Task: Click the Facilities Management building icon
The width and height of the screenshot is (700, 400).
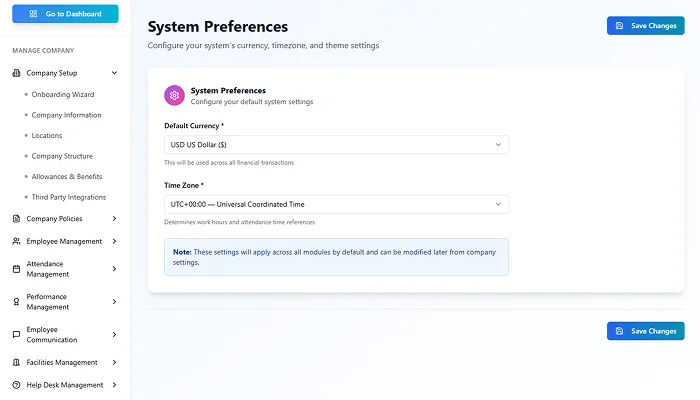Action: (16, 363)
